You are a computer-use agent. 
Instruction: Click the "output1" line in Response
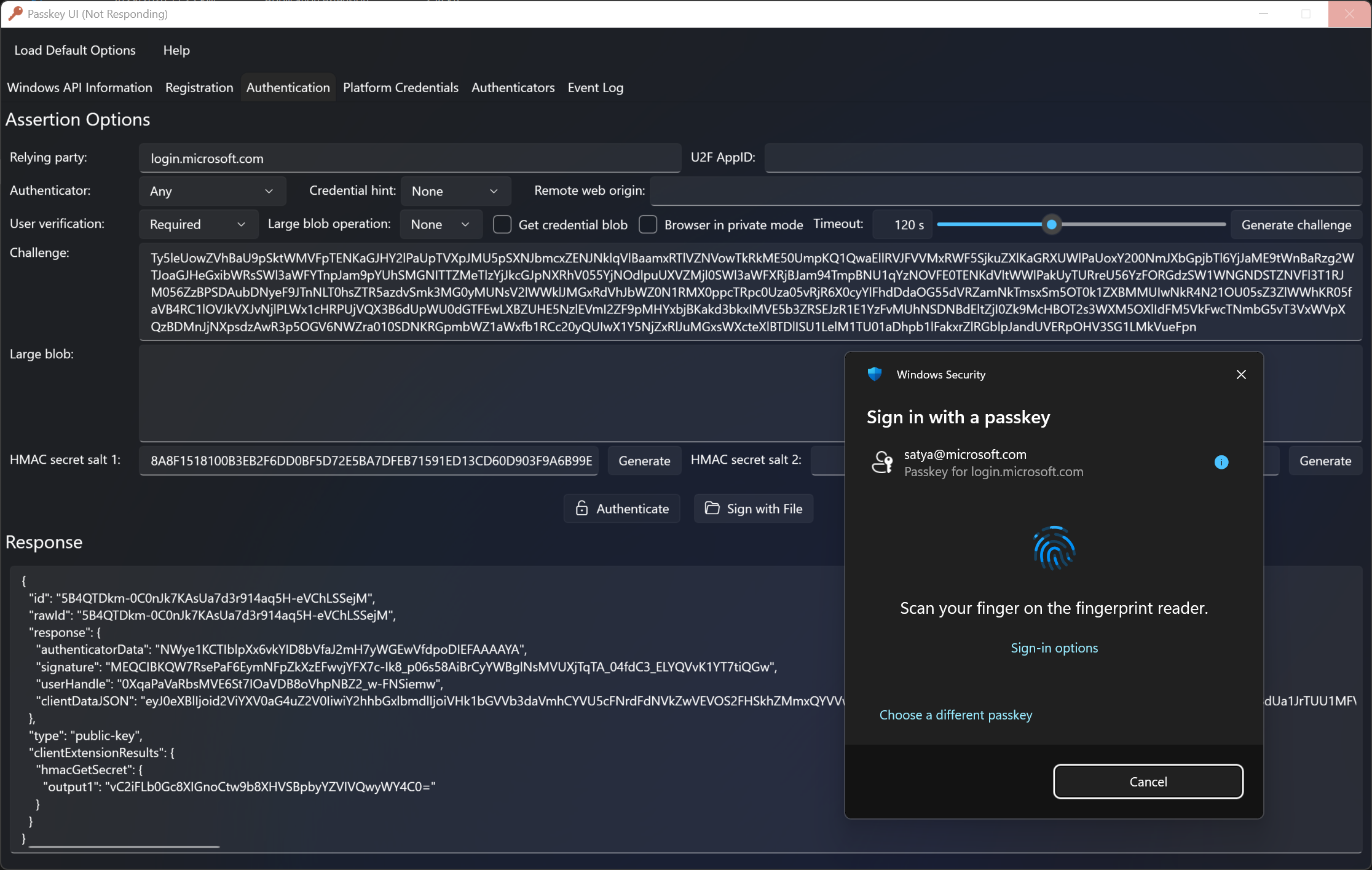(x=239, y=786)
